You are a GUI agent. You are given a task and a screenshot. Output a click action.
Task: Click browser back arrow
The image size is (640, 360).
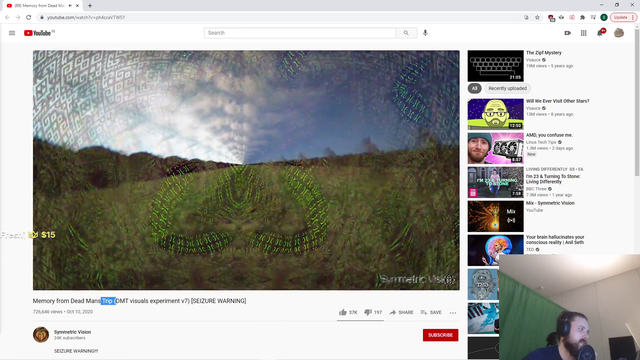[x=7, y=18]
